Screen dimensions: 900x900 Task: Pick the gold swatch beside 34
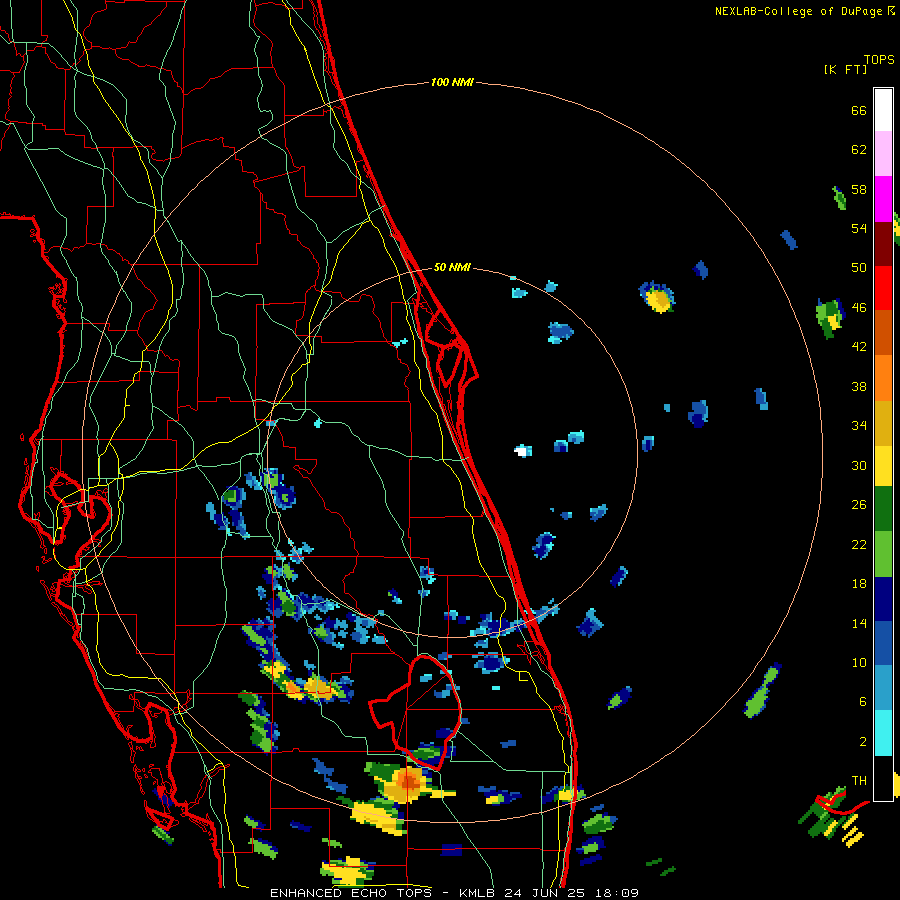pyautogui.click(x=883, y=423)
